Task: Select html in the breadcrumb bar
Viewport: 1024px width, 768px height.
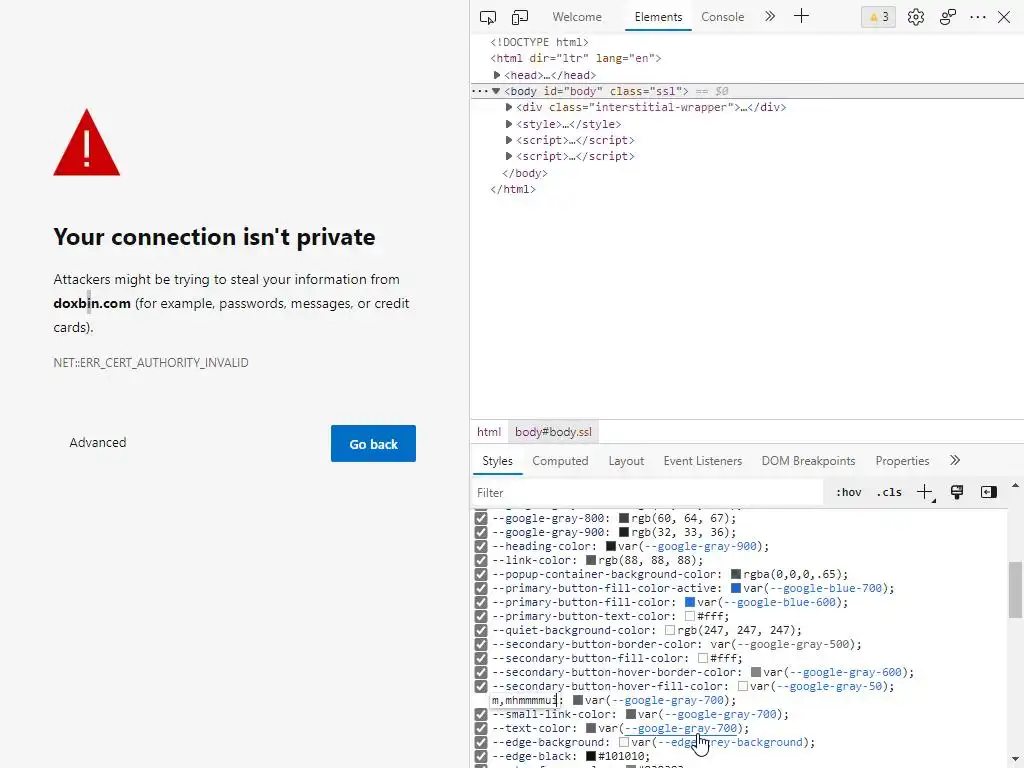Action: (488, 432)
